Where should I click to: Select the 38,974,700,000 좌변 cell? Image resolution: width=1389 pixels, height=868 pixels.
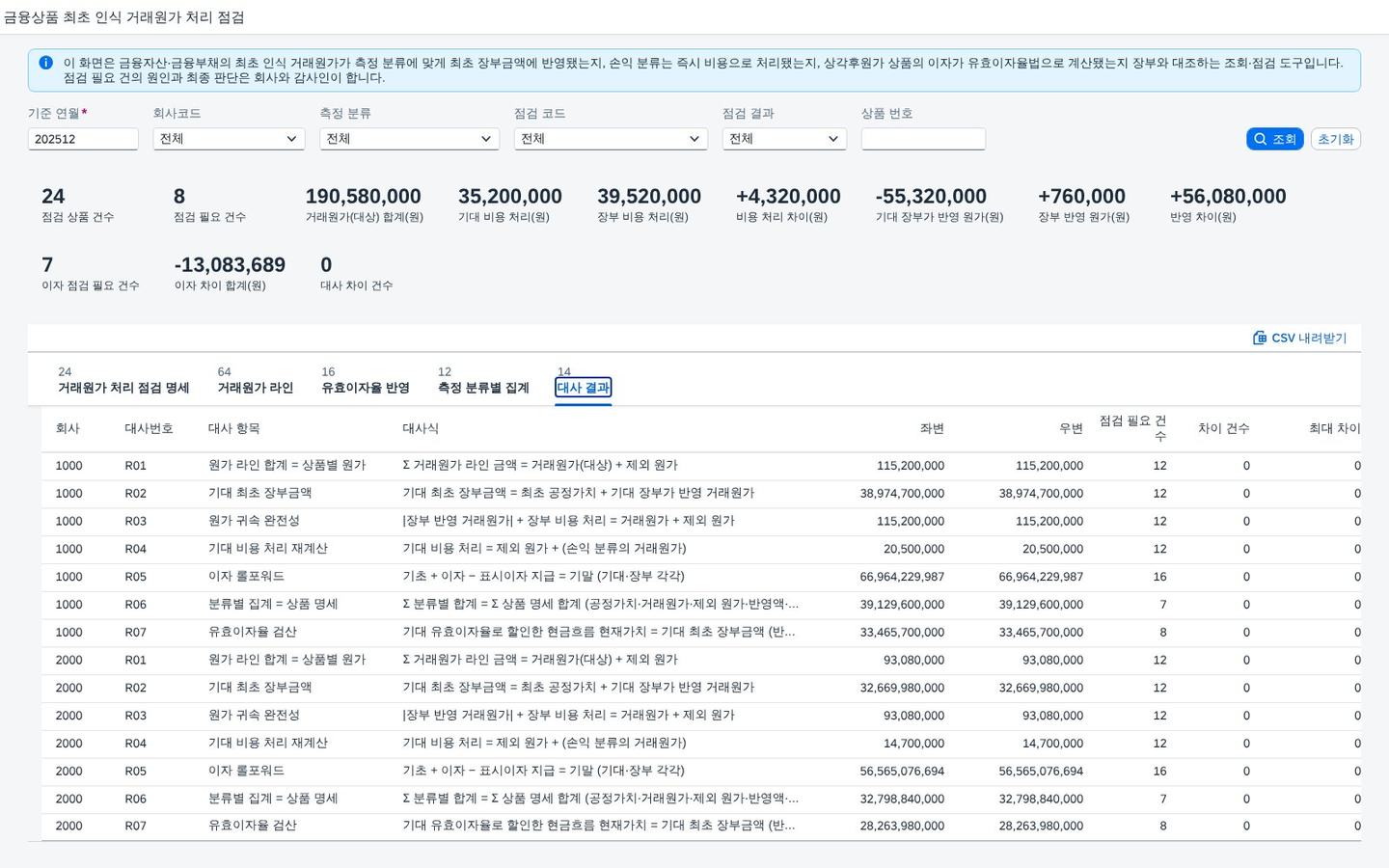coord(902,493)
